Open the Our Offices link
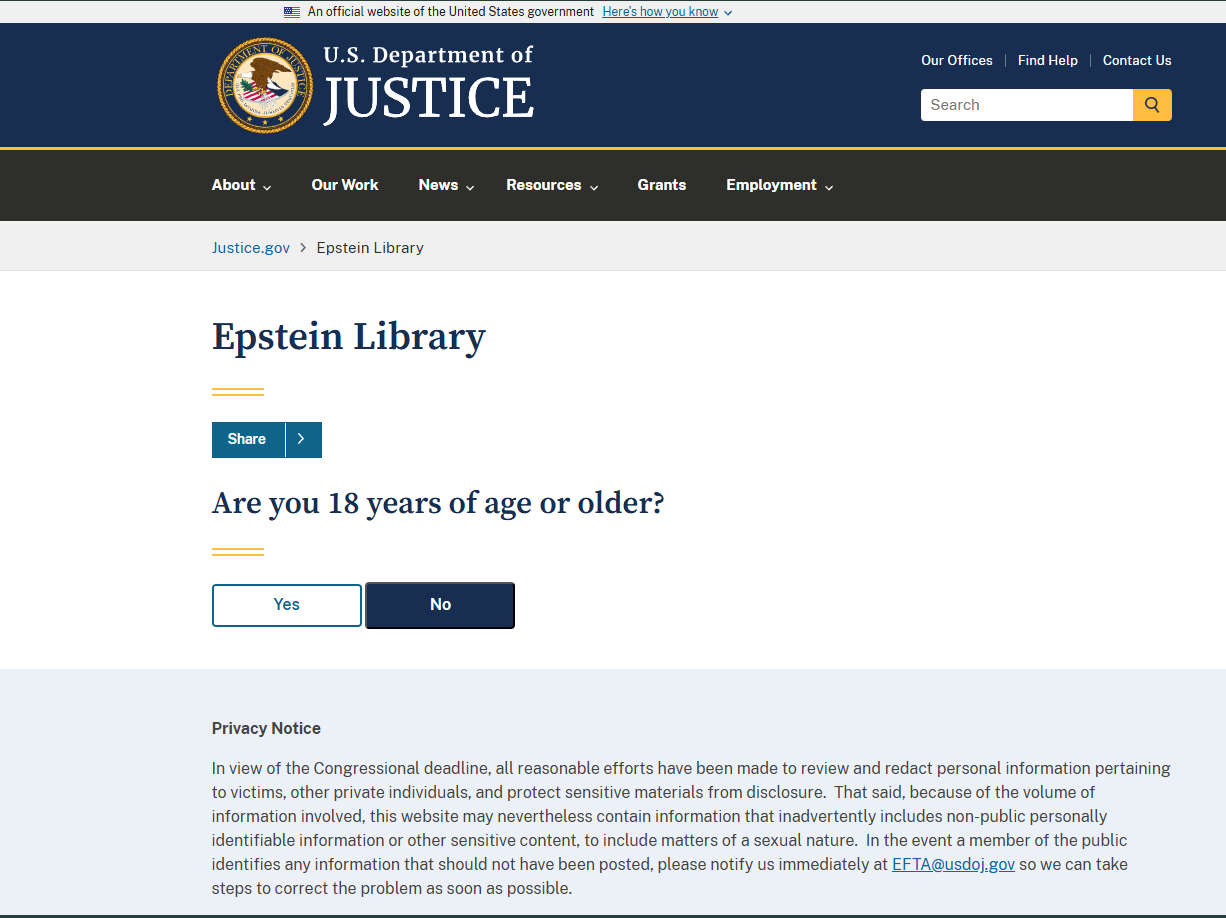Screen dimensions: 1226x918 coord(957,60)
